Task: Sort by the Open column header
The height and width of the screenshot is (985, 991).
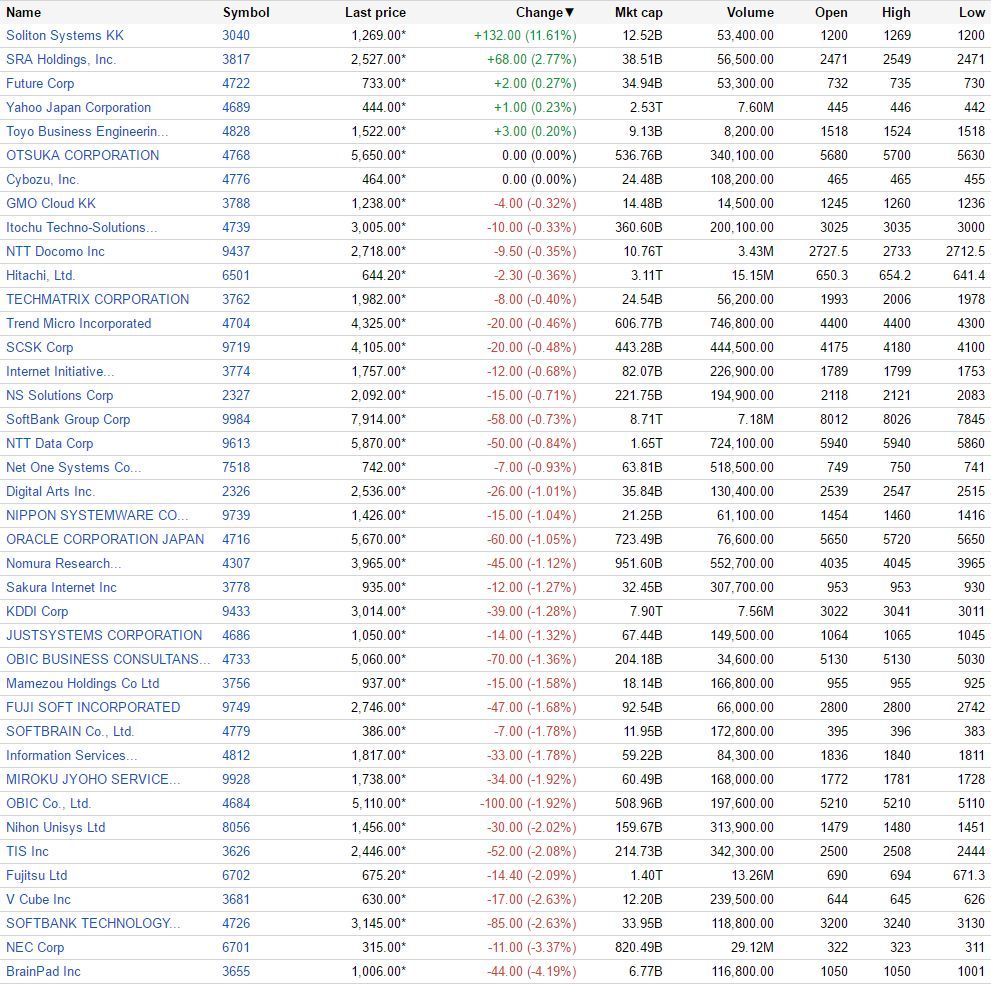Action: click(x=831, y=13)
